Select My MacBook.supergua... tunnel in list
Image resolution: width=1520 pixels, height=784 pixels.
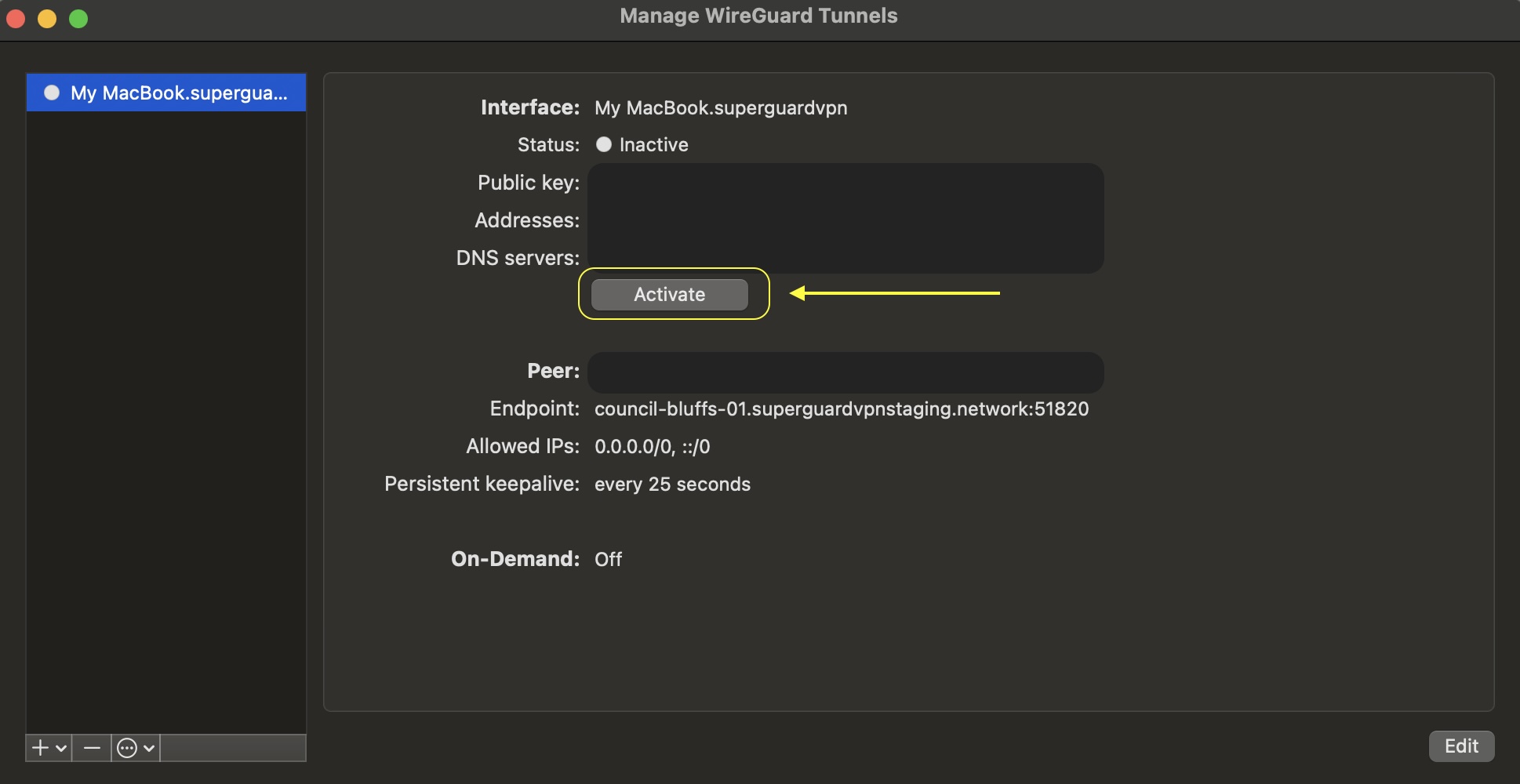pos(166,93)
